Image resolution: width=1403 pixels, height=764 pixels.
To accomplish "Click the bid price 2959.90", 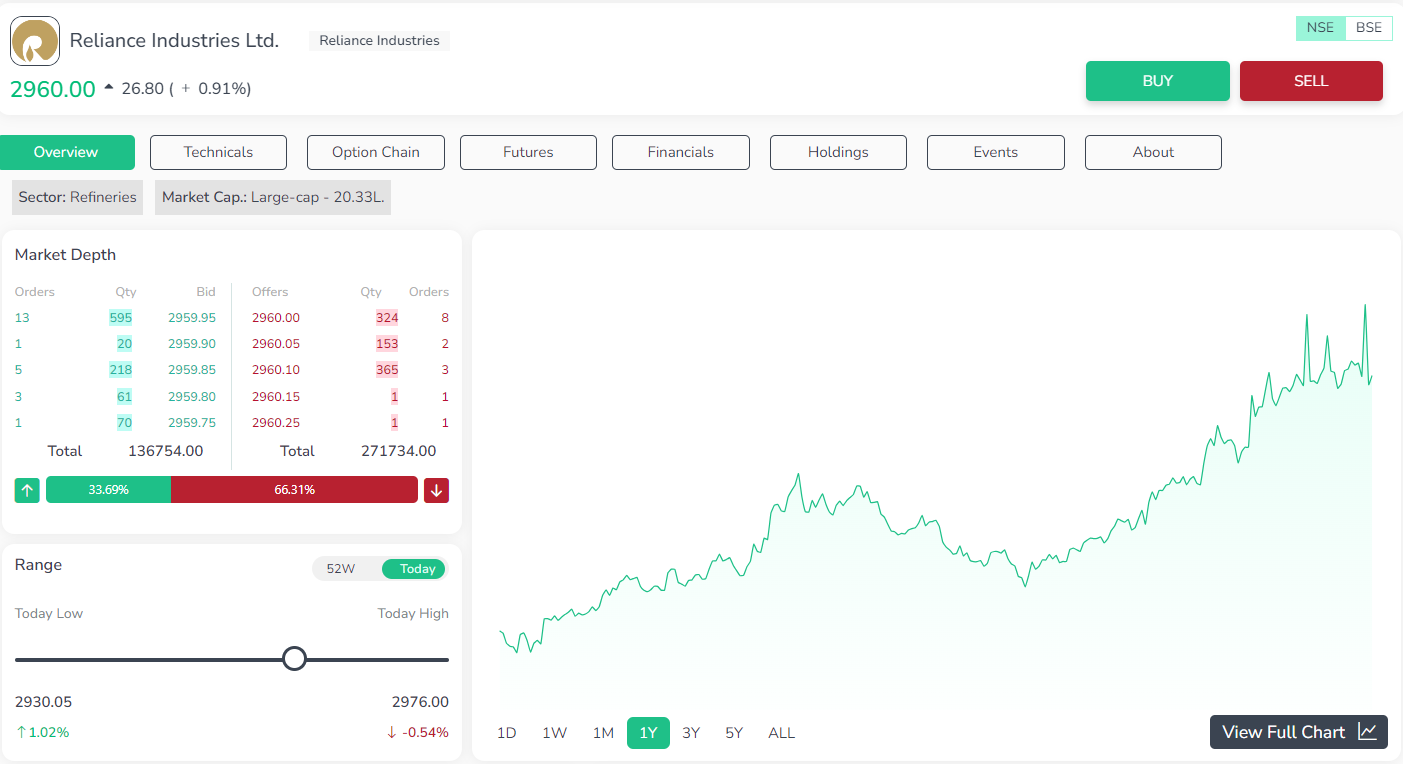I will click(192, 344).
